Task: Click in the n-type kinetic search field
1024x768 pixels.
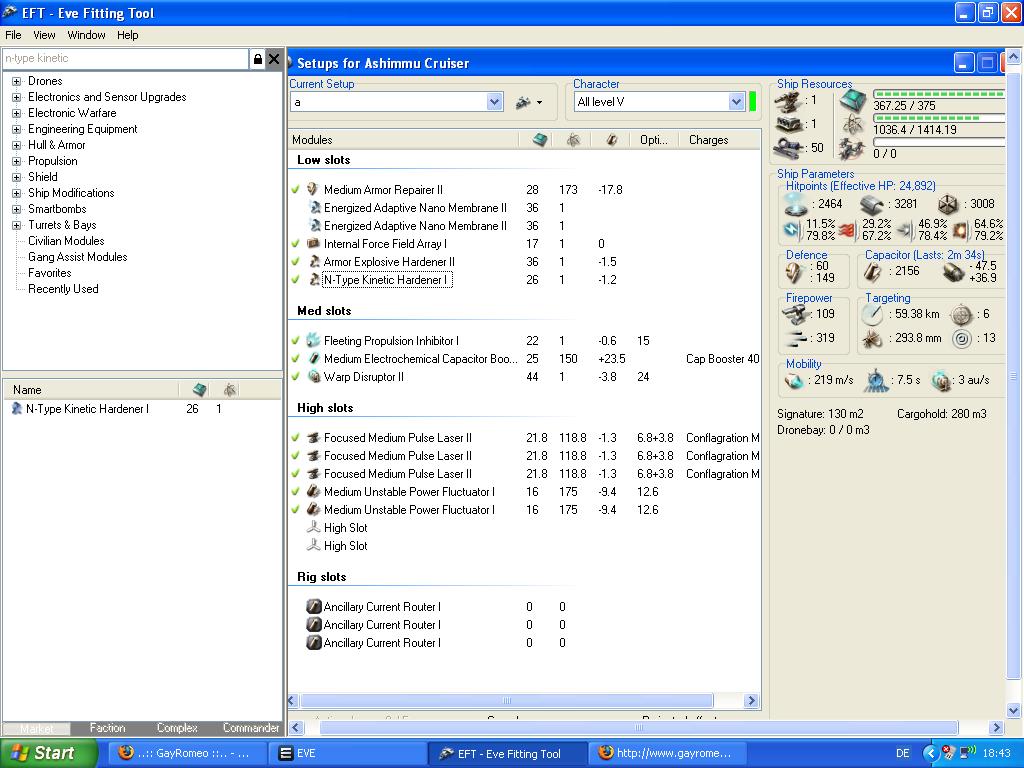Action: point(125,59)
